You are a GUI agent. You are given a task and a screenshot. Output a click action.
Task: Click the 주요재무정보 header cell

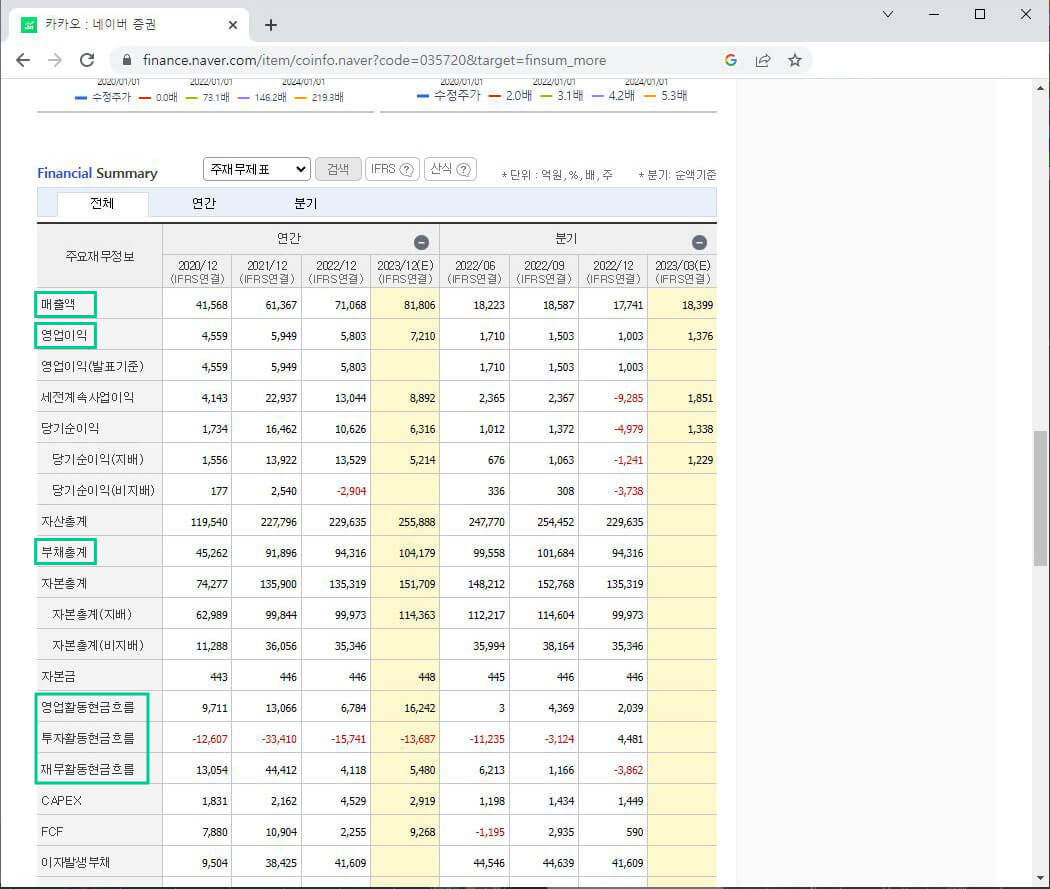point(100,256)
